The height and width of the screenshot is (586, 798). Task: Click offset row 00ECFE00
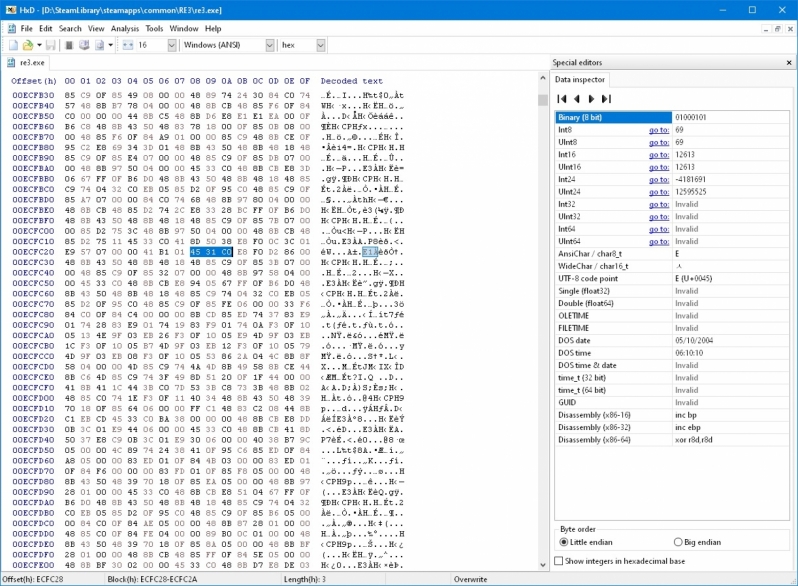34,565
